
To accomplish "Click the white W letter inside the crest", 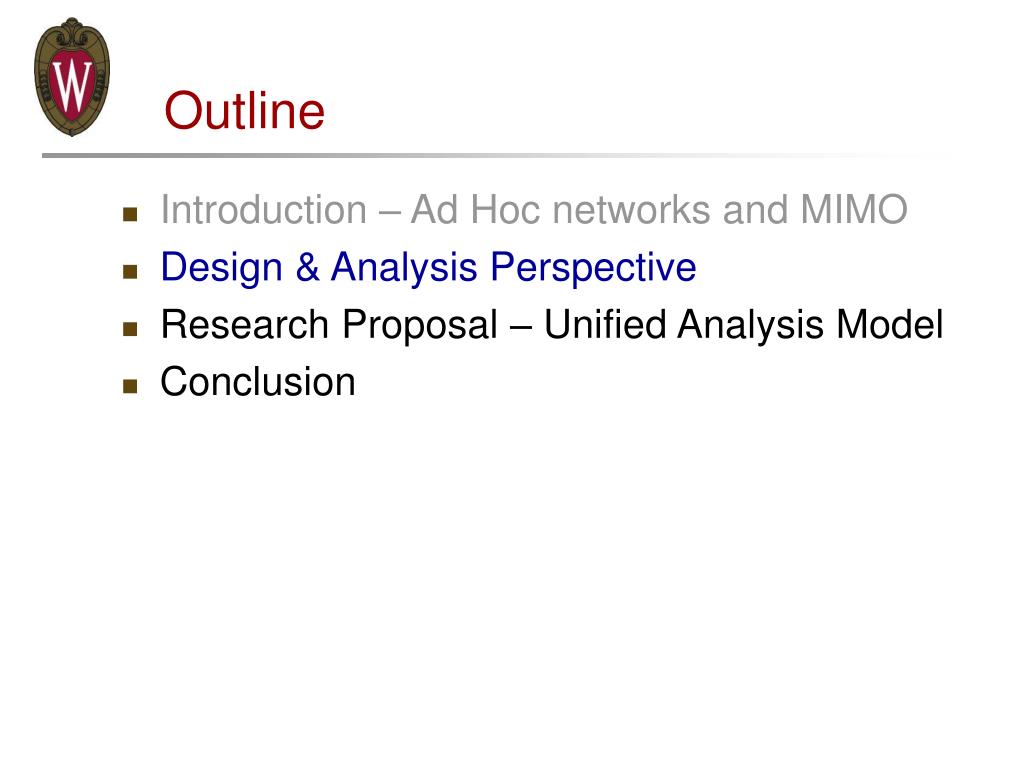I will (x=72, y=84).
